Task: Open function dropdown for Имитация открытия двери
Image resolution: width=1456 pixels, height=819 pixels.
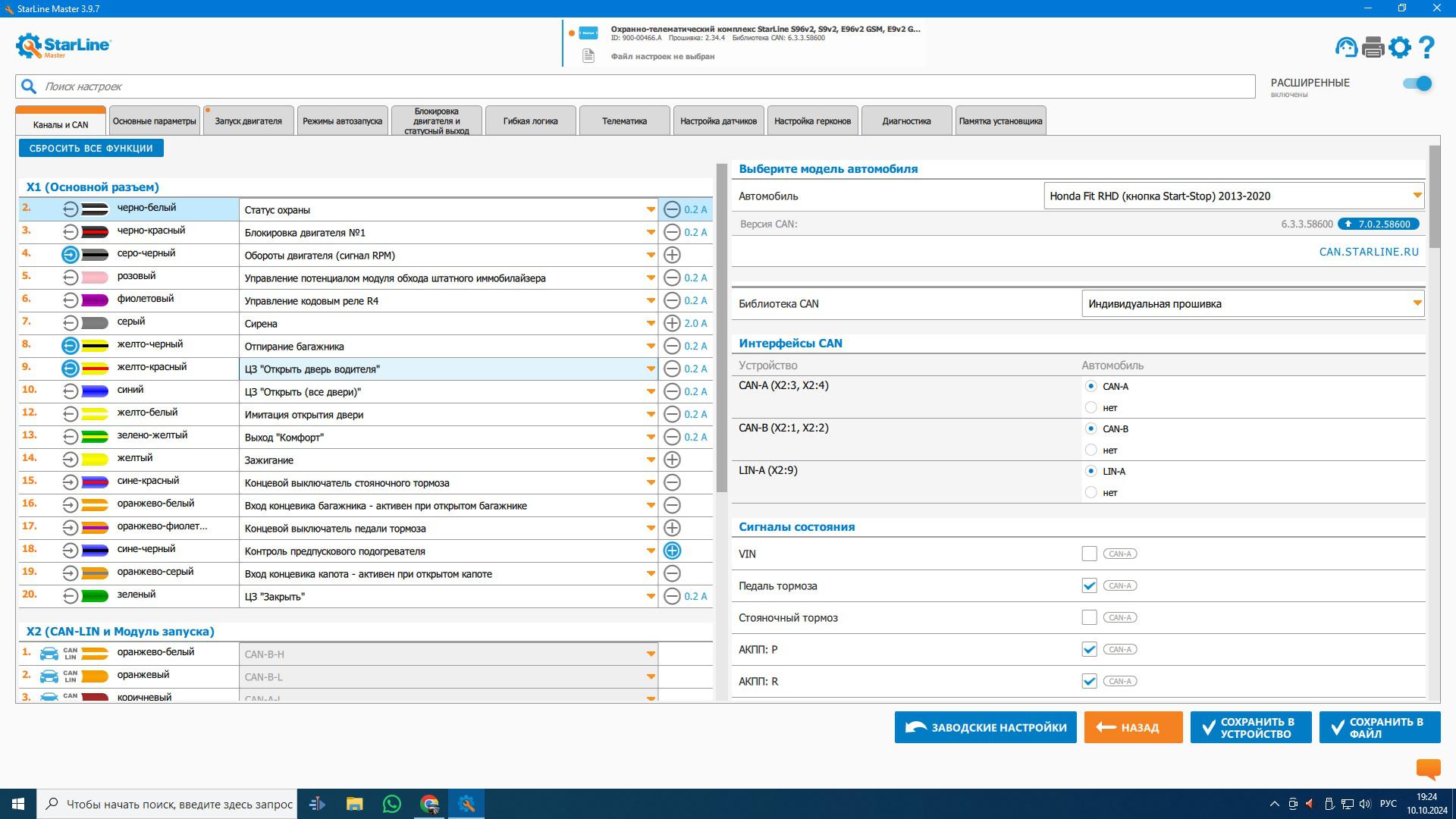Action: point(650,415)
